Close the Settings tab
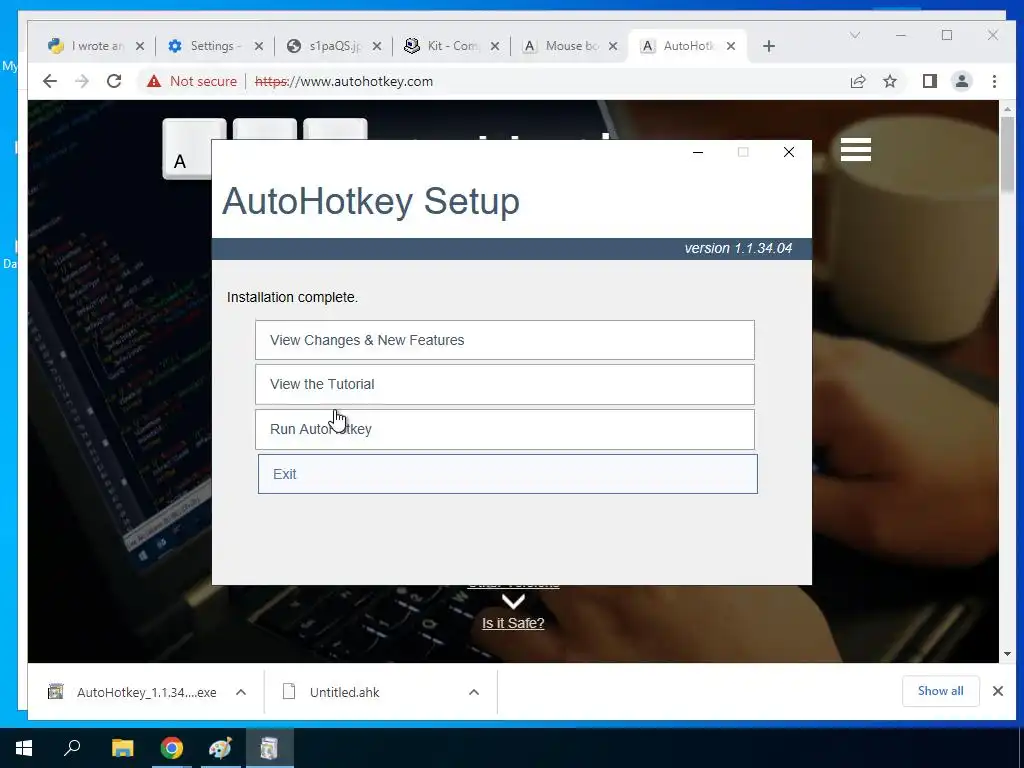 (x=259, y=46)
